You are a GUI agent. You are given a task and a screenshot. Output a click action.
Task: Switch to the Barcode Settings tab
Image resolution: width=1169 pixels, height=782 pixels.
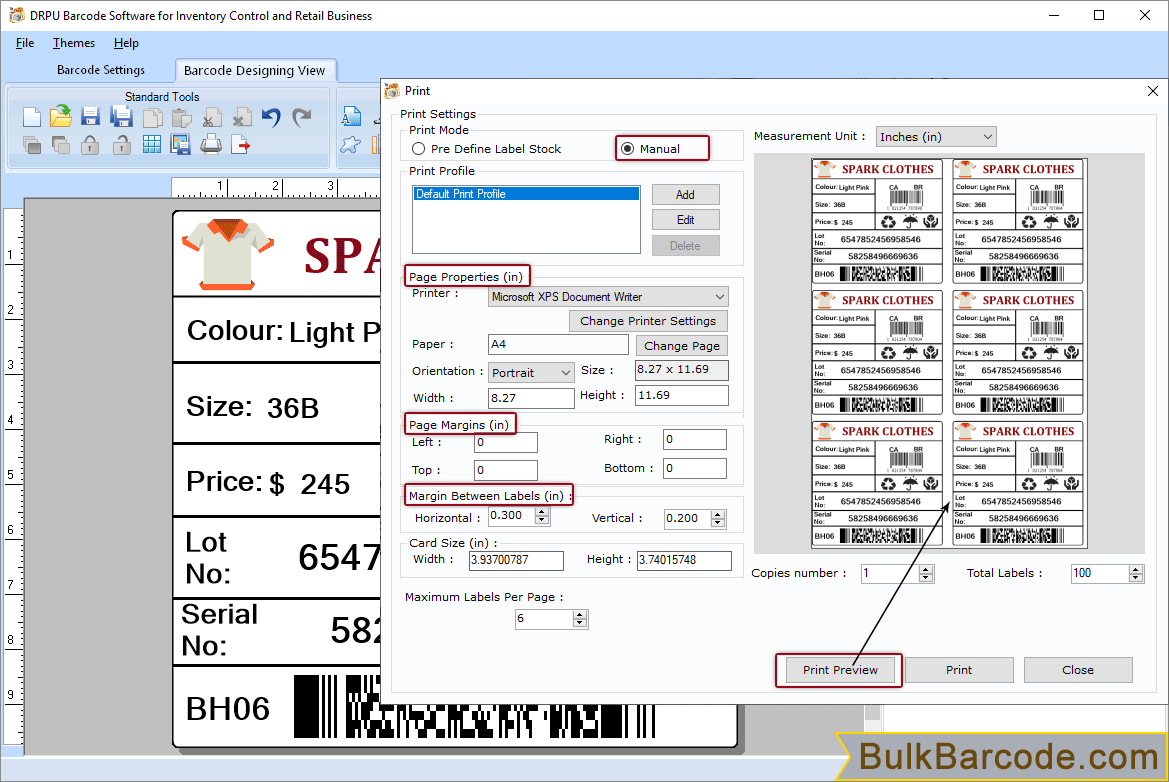[x=101, y=70]
